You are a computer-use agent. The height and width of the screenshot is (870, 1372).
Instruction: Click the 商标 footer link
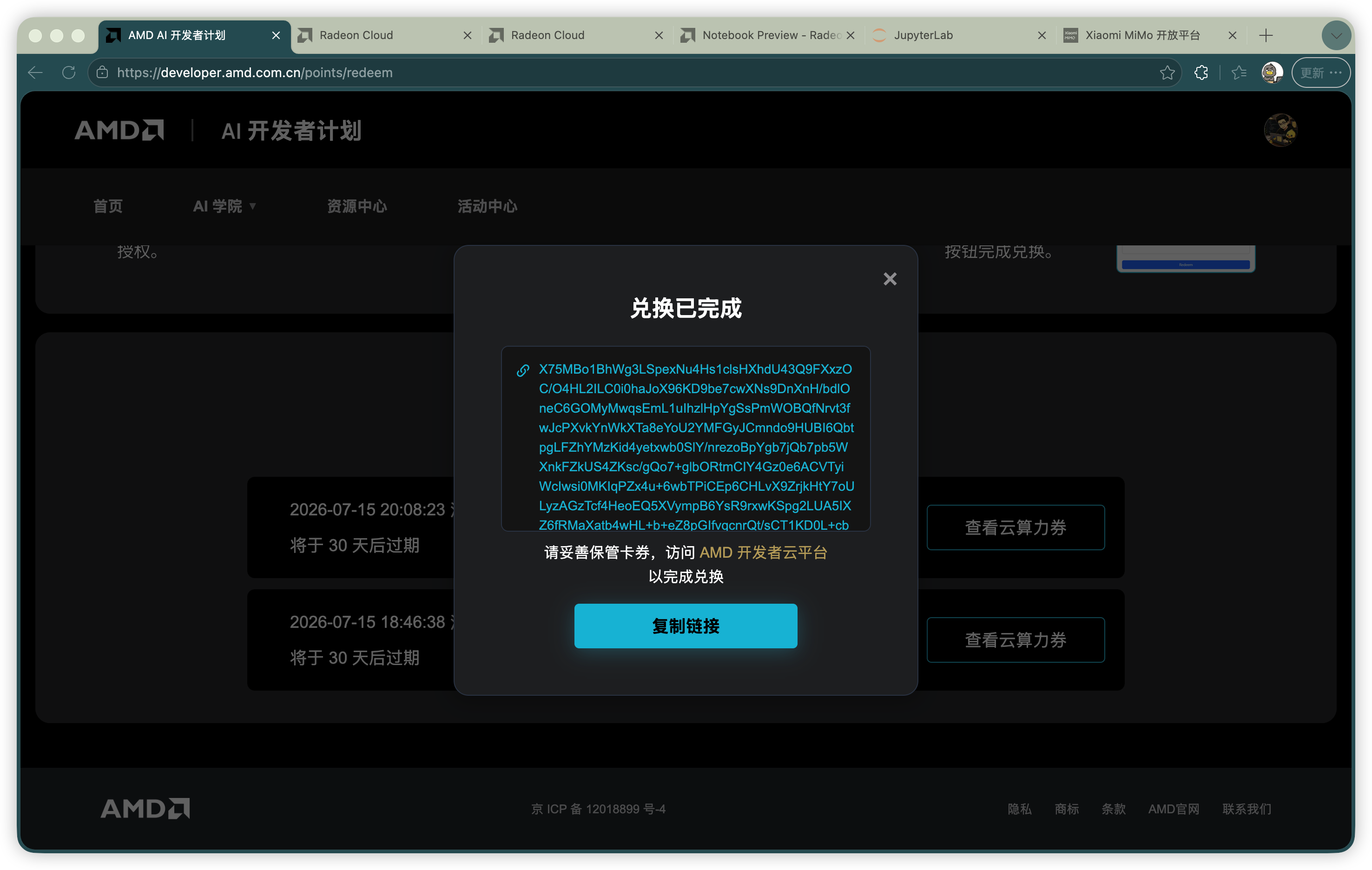click(x=1066, y=809)
